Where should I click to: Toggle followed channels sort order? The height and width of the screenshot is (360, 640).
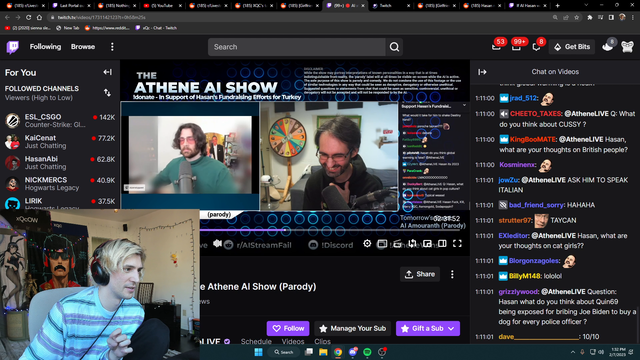pyautogui.click(x=107, y=93)
